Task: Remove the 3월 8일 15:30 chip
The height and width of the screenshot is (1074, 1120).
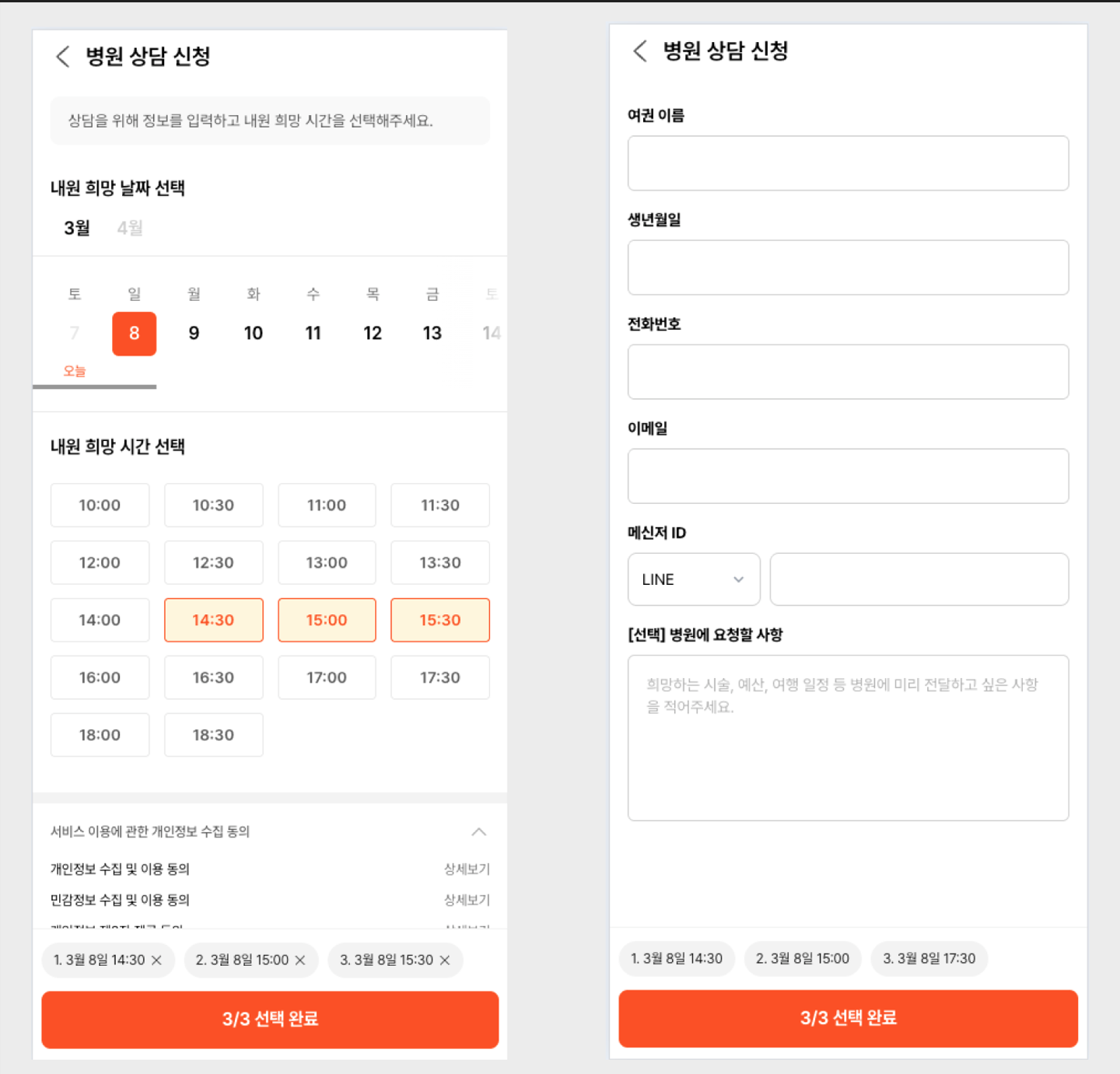Action: [445, 960]
